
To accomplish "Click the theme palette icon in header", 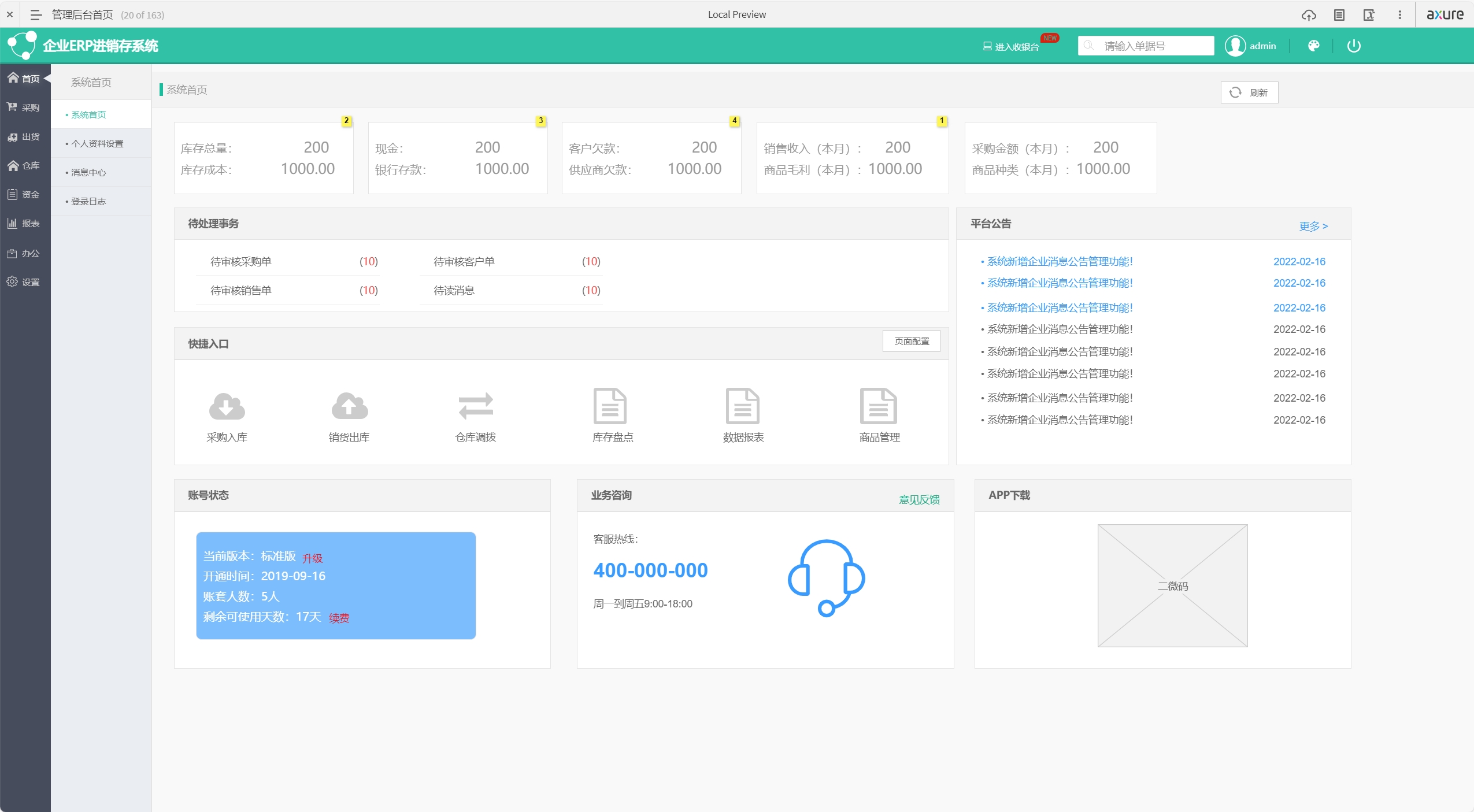I will pyautogui.click(x=1313, y=46).
